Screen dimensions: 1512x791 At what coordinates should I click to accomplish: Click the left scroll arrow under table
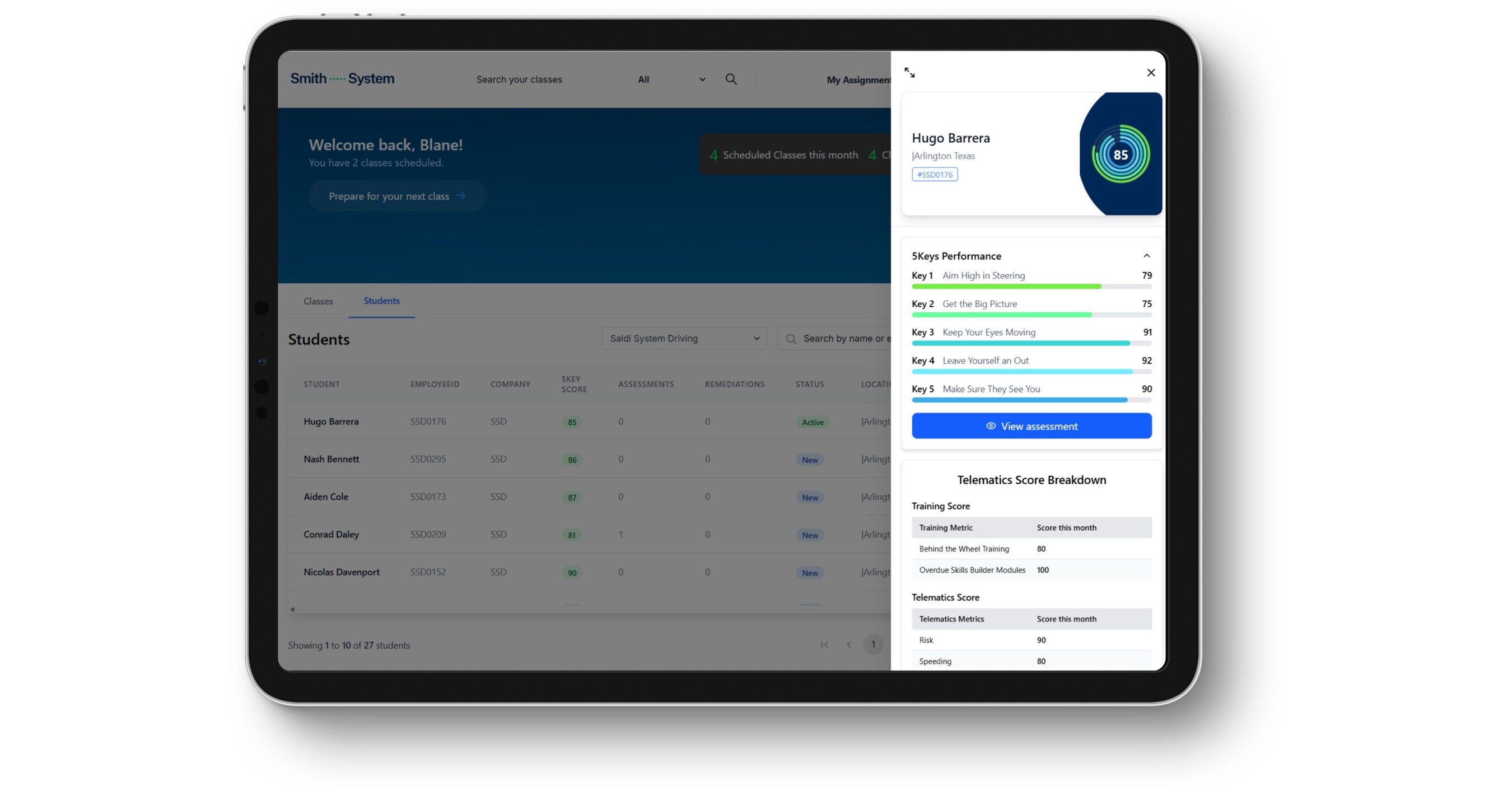292,610
